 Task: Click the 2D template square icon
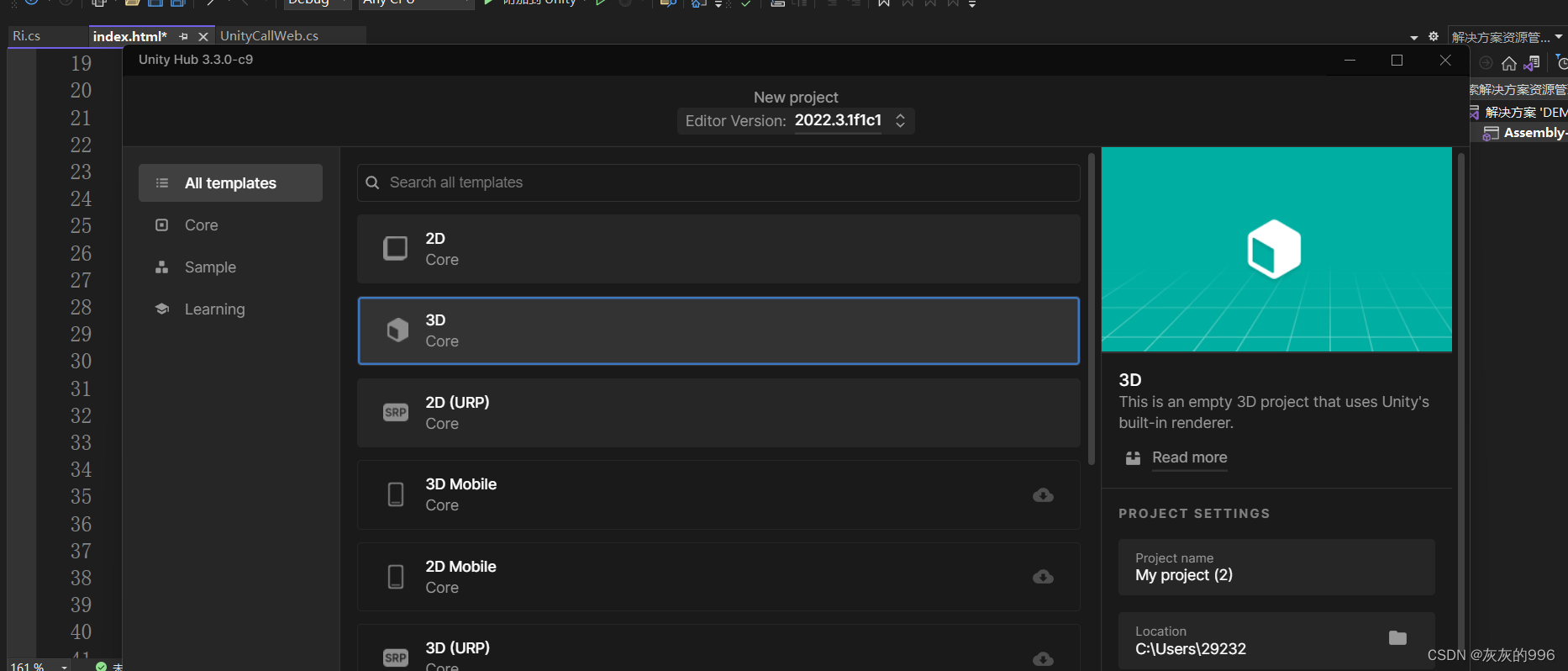[396, 248]
